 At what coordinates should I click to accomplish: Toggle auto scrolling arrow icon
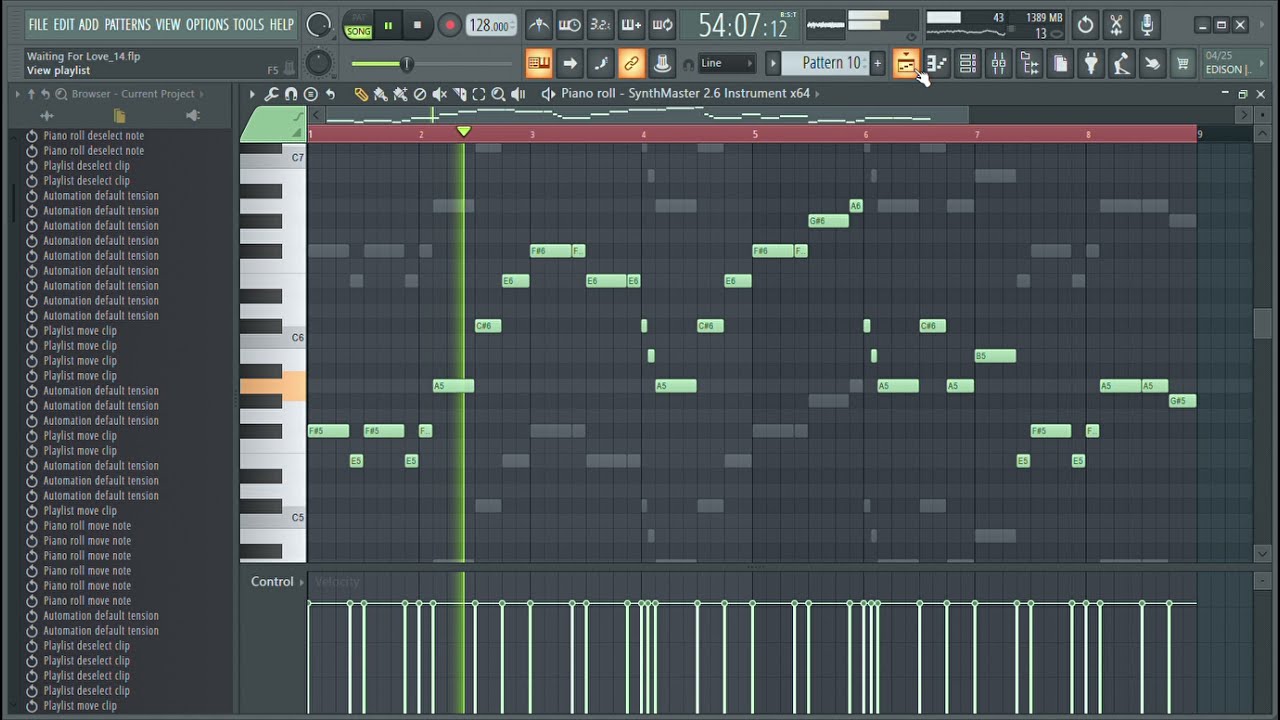(x=570, y=64)
